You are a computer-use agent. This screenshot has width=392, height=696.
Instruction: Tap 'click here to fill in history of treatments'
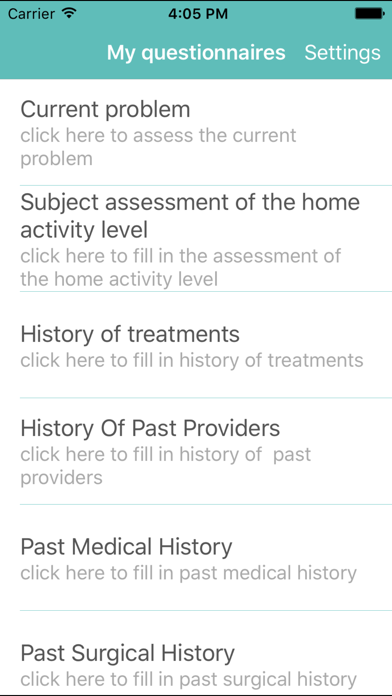pos(192,360)
